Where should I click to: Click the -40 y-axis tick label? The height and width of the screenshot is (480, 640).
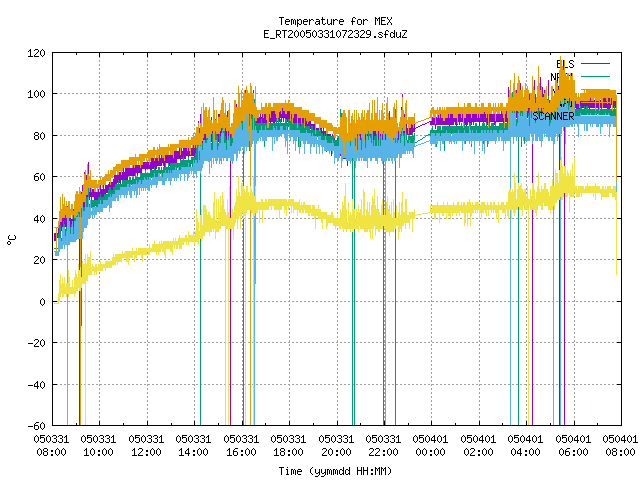coord(36,384)
